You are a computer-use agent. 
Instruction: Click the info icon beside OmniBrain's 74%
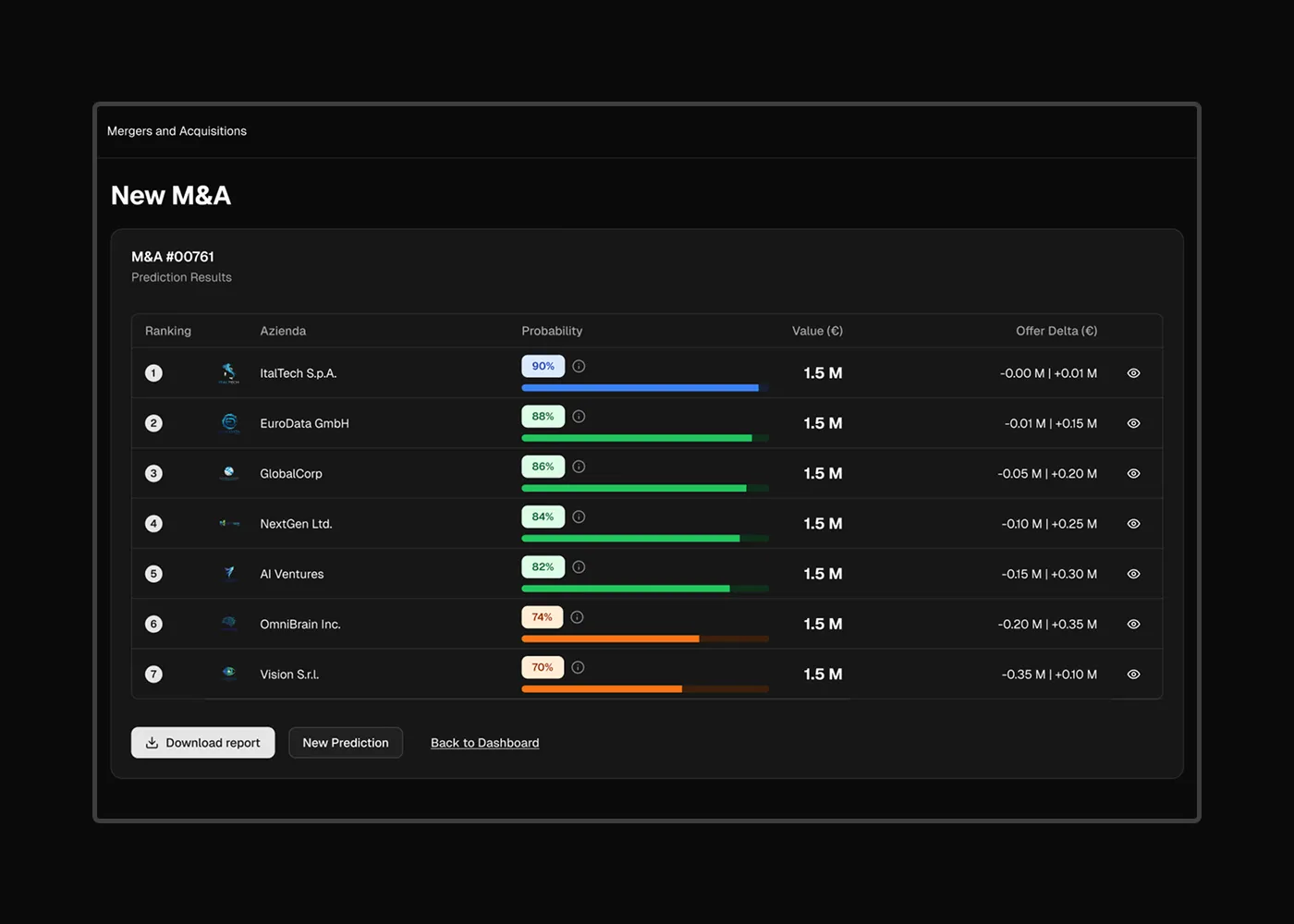click(577, 617)
